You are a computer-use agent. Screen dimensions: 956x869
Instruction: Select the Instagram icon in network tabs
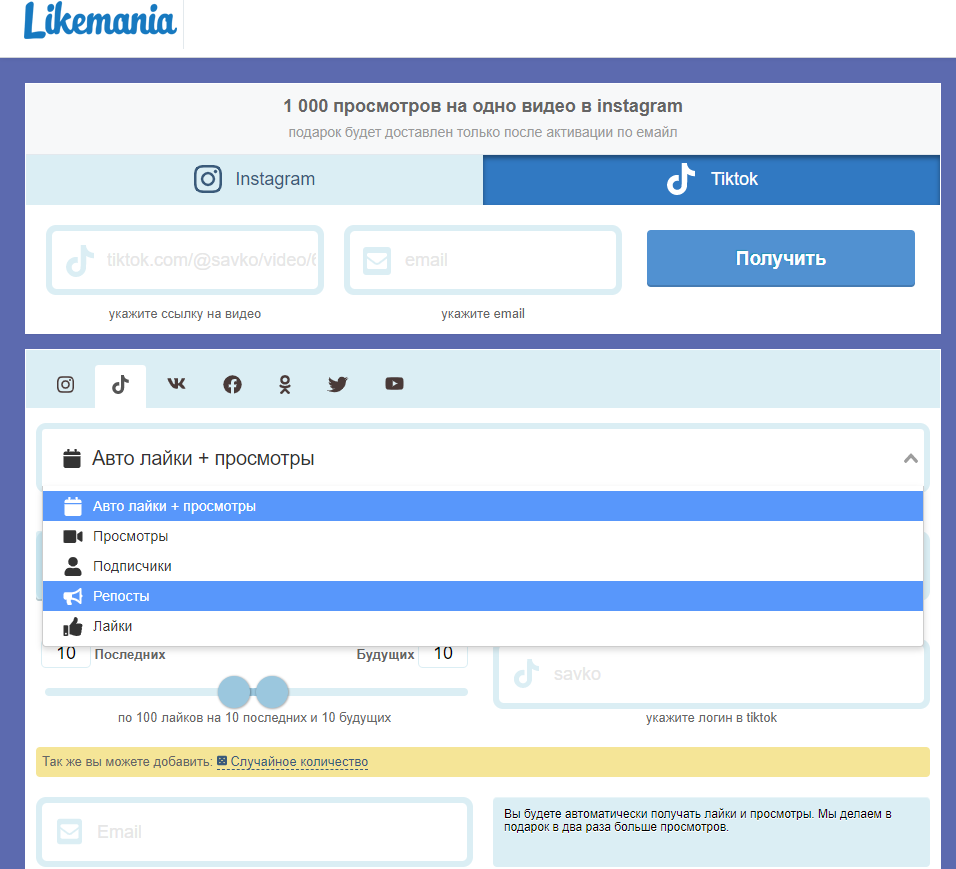[65, 384]
